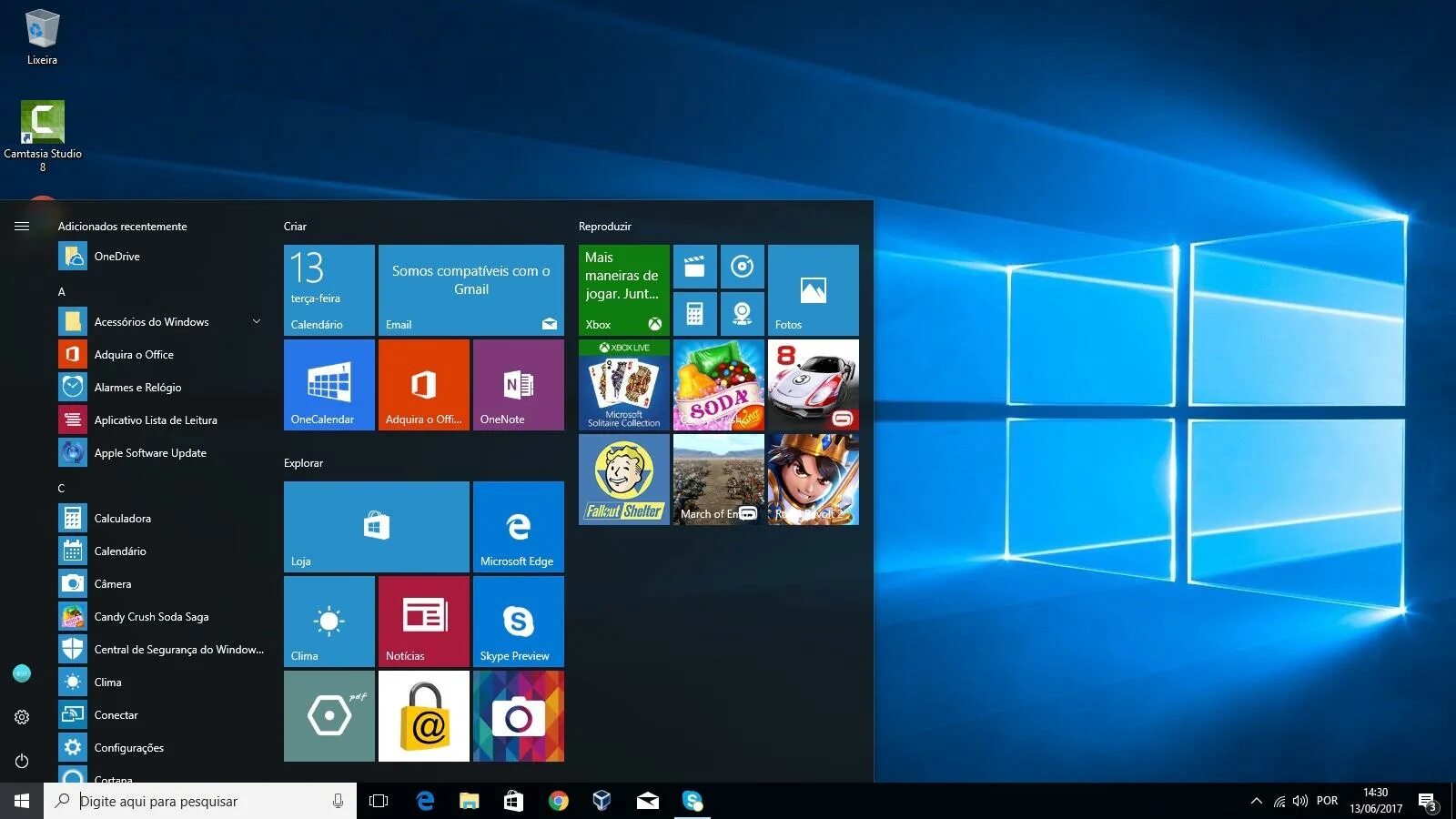Open File Explorer from the taskbar

tap(469, 802)
